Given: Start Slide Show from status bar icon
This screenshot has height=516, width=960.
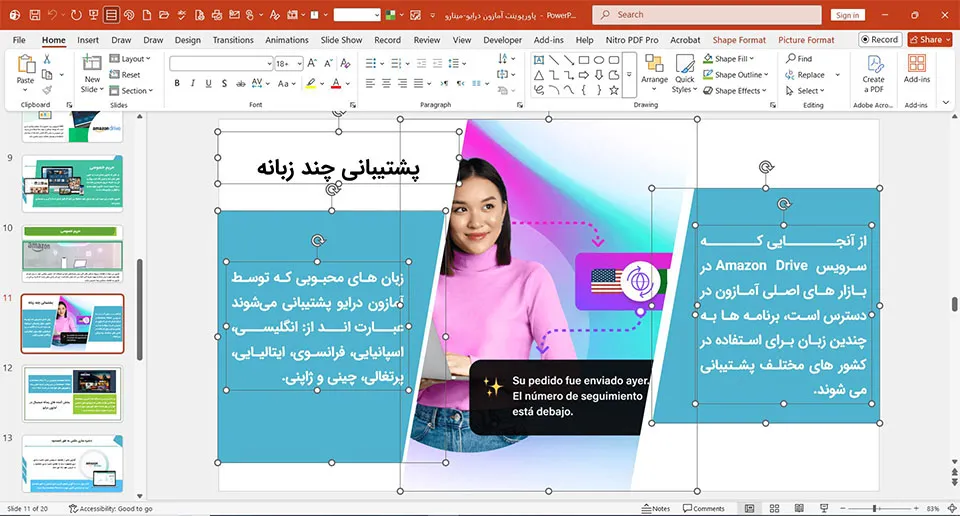Looking at the screenshot, I should (x=824, y=509).
